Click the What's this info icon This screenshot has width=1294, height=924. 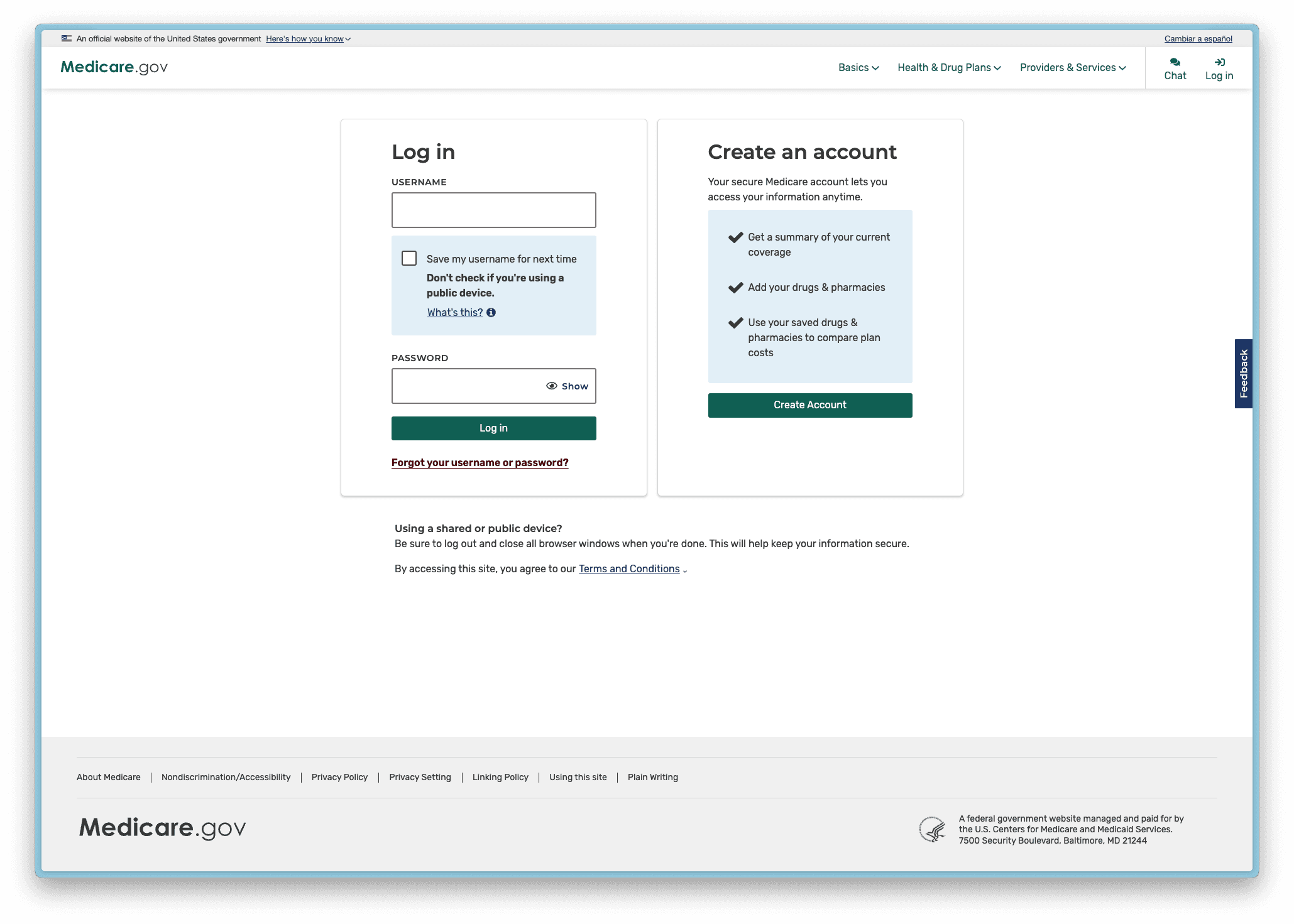[490, 312]
